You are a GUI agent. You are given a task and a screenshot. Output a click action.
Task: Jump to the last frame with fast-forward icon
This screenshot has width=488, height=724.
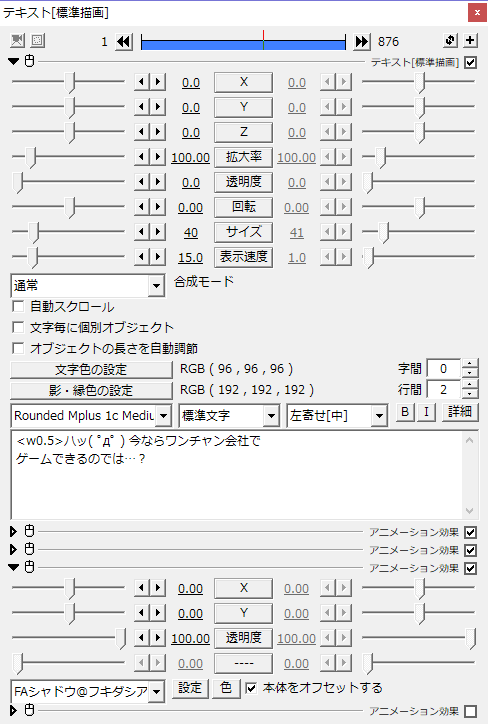[x=362, y=42]
